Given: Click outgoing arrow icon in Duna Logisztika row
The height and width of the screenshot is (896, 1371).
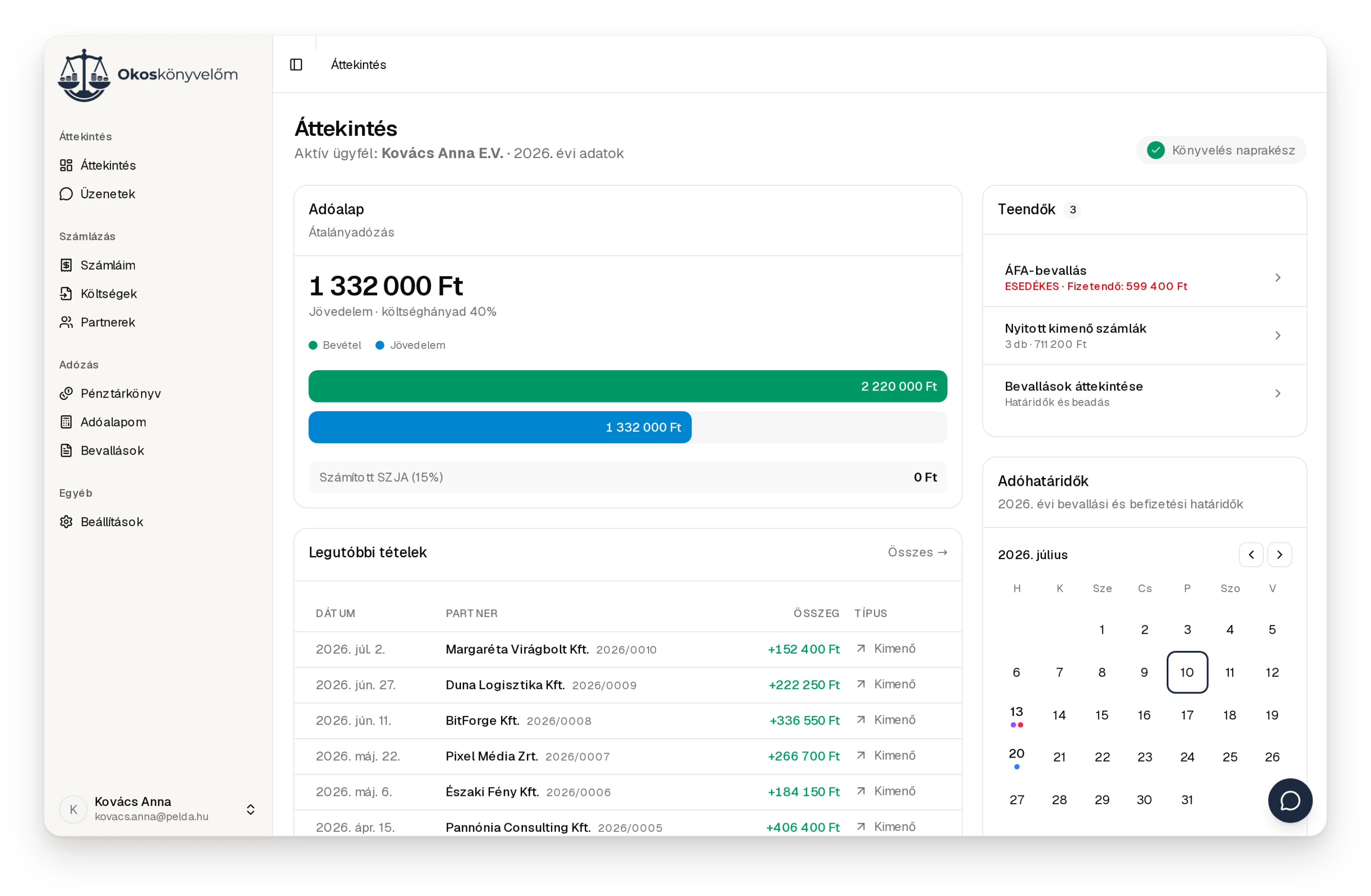Looking at the screenshot, I should click(861, 684).
